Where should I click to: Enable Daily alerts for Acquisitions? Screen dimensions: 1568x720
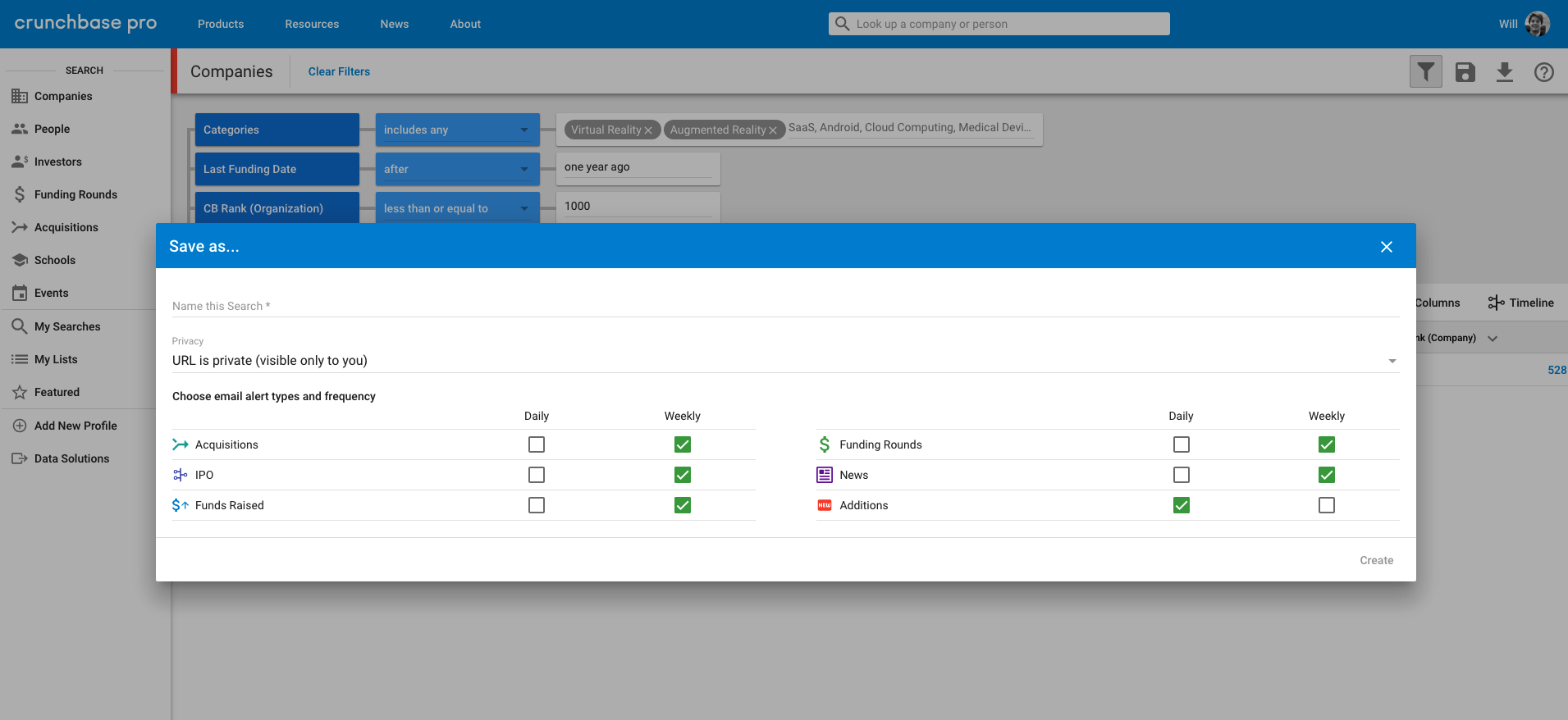[x=537, y=444]
